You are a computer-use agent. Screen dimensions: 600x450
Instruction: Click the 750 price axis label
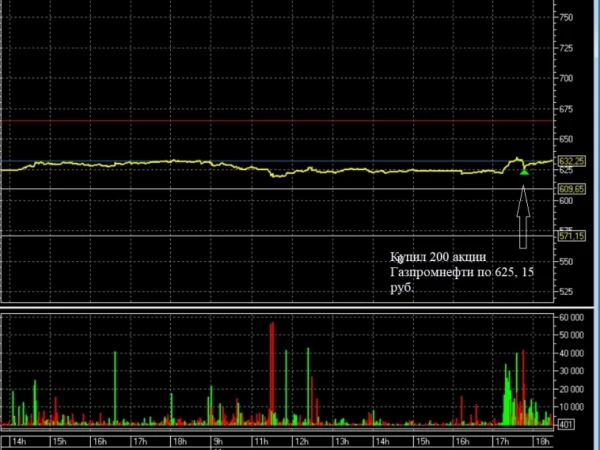[566, 17]
